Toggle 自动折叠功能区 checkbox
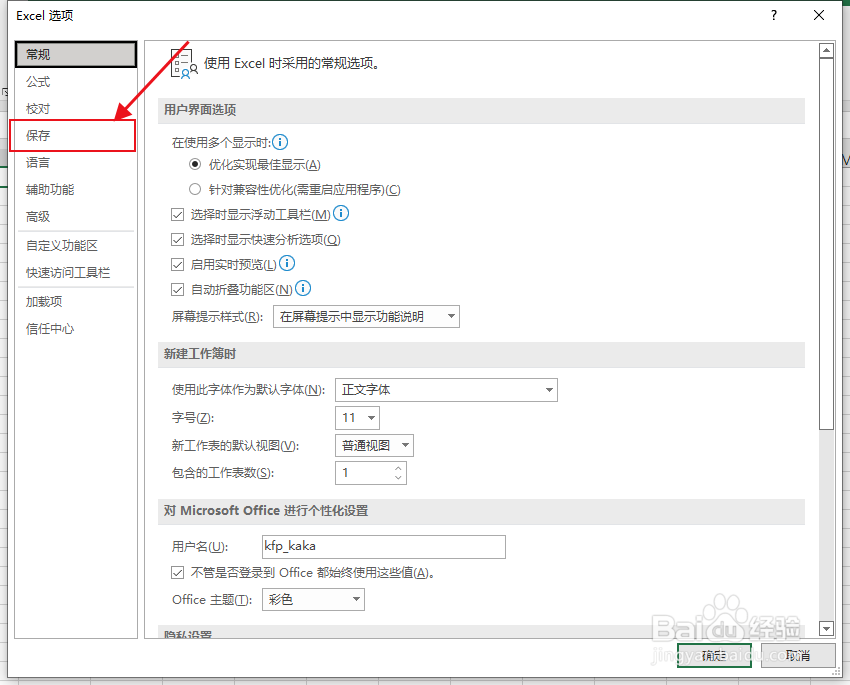The height and width of the screenshot is (685, 850). pyautogui.click(x=177, y=289)
